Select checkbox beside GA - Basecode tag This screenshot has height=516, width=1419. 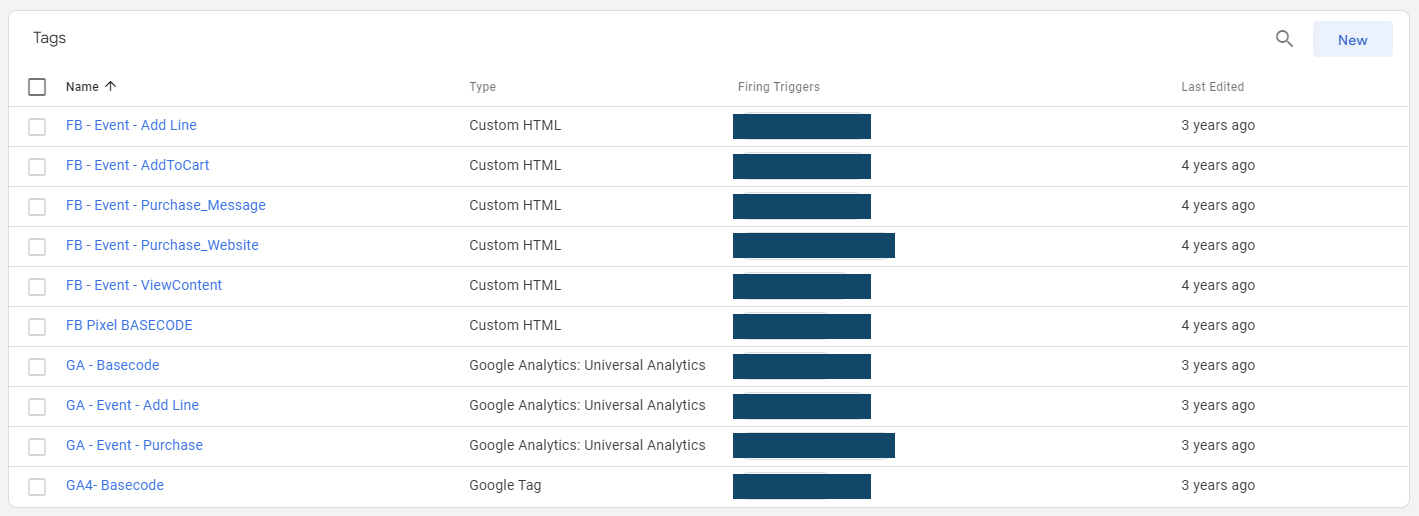(37, 366)
